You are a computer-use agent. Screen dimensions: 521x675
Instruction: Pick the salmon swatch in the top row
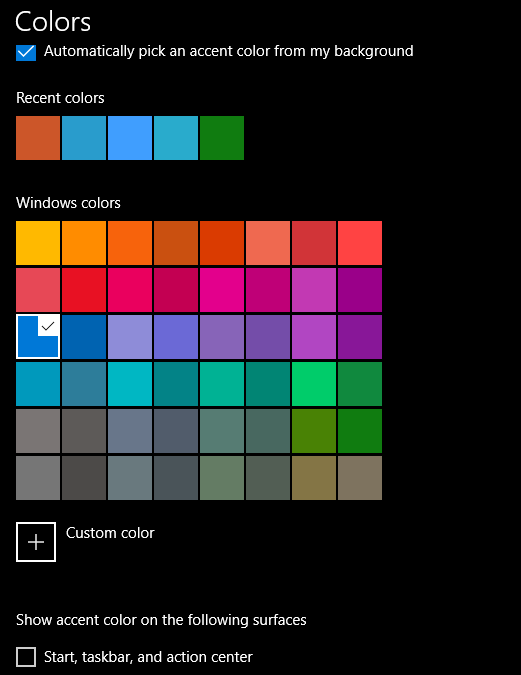[x=268, y=243]
